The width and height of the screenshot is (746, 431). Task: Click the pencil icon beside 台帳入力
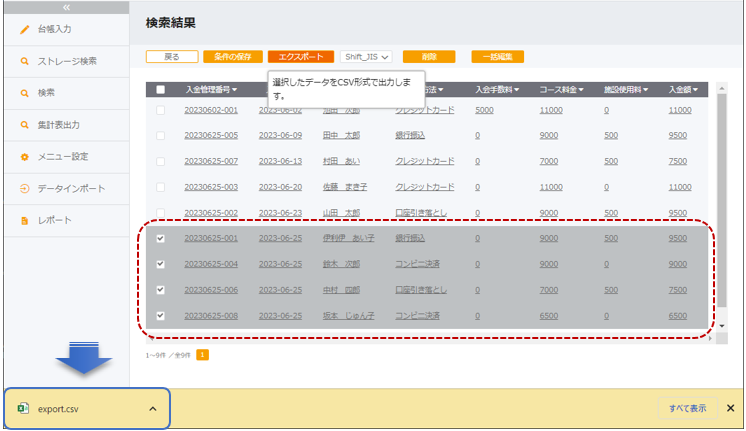[x=24, y=29]
